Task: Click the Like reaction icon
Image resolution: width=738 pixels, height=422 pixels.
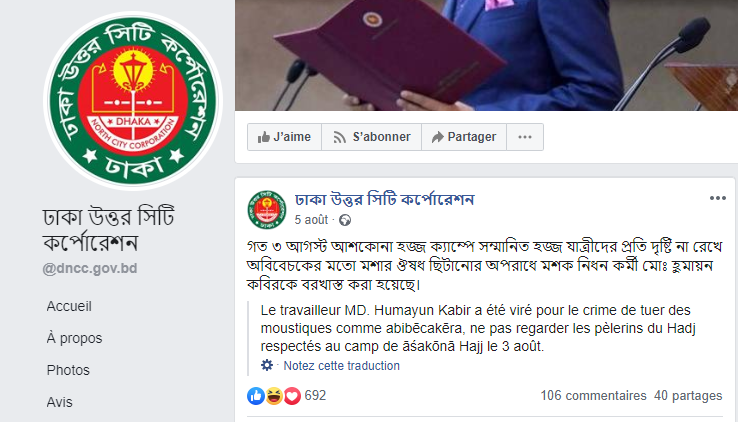Action: (256, 396)
